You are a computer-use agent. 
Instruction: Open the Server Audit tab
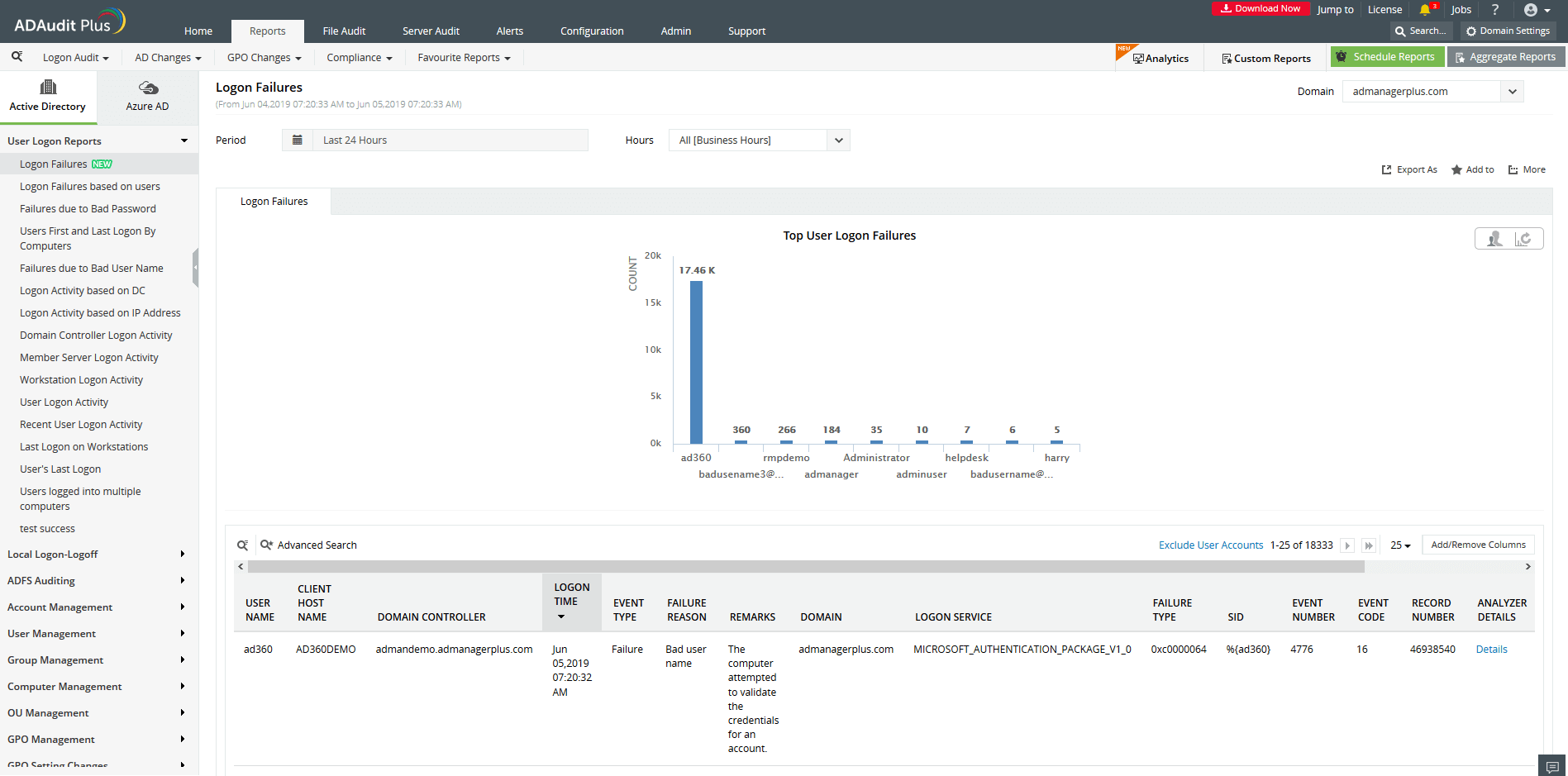[431, 31]
